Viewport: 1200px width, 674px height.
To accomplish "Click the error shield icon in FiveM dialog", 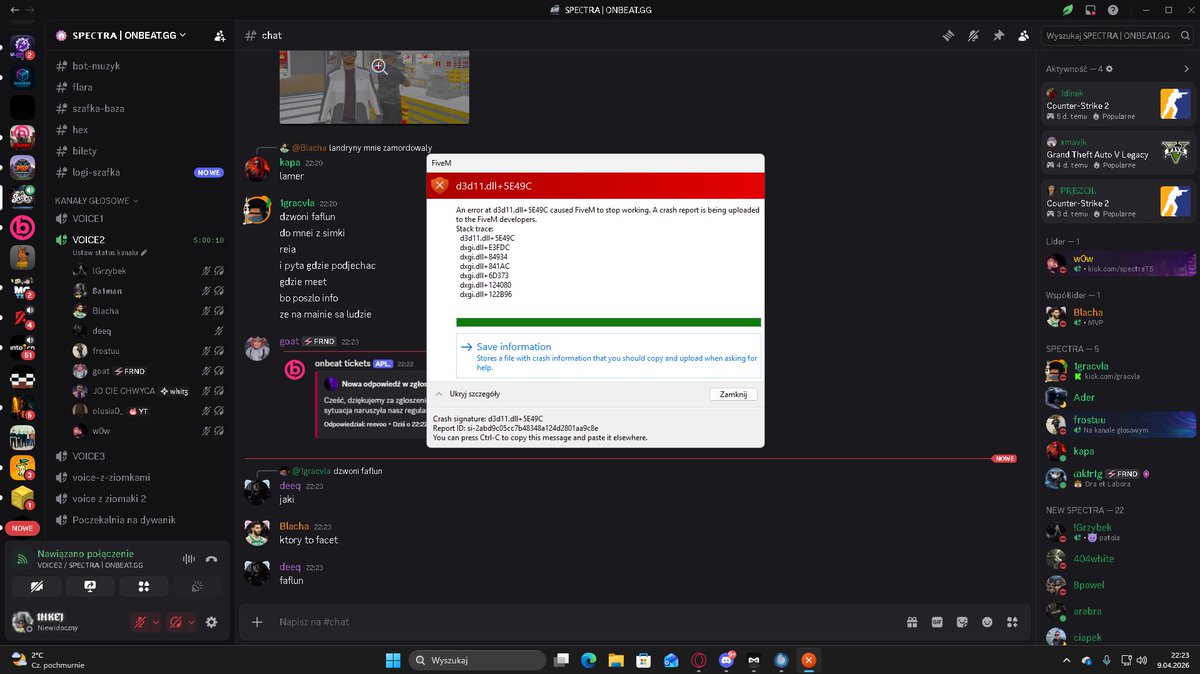I will click(x=439, y=185).
